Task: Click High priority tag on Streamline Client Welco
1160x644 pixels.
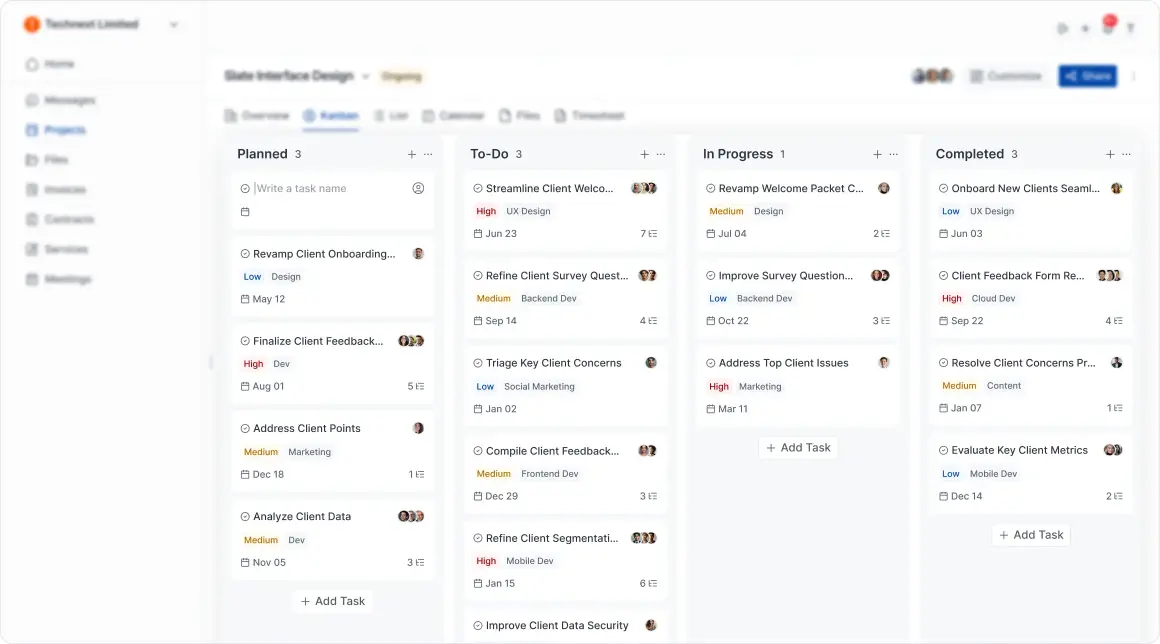Action: [x=486, y=211]
